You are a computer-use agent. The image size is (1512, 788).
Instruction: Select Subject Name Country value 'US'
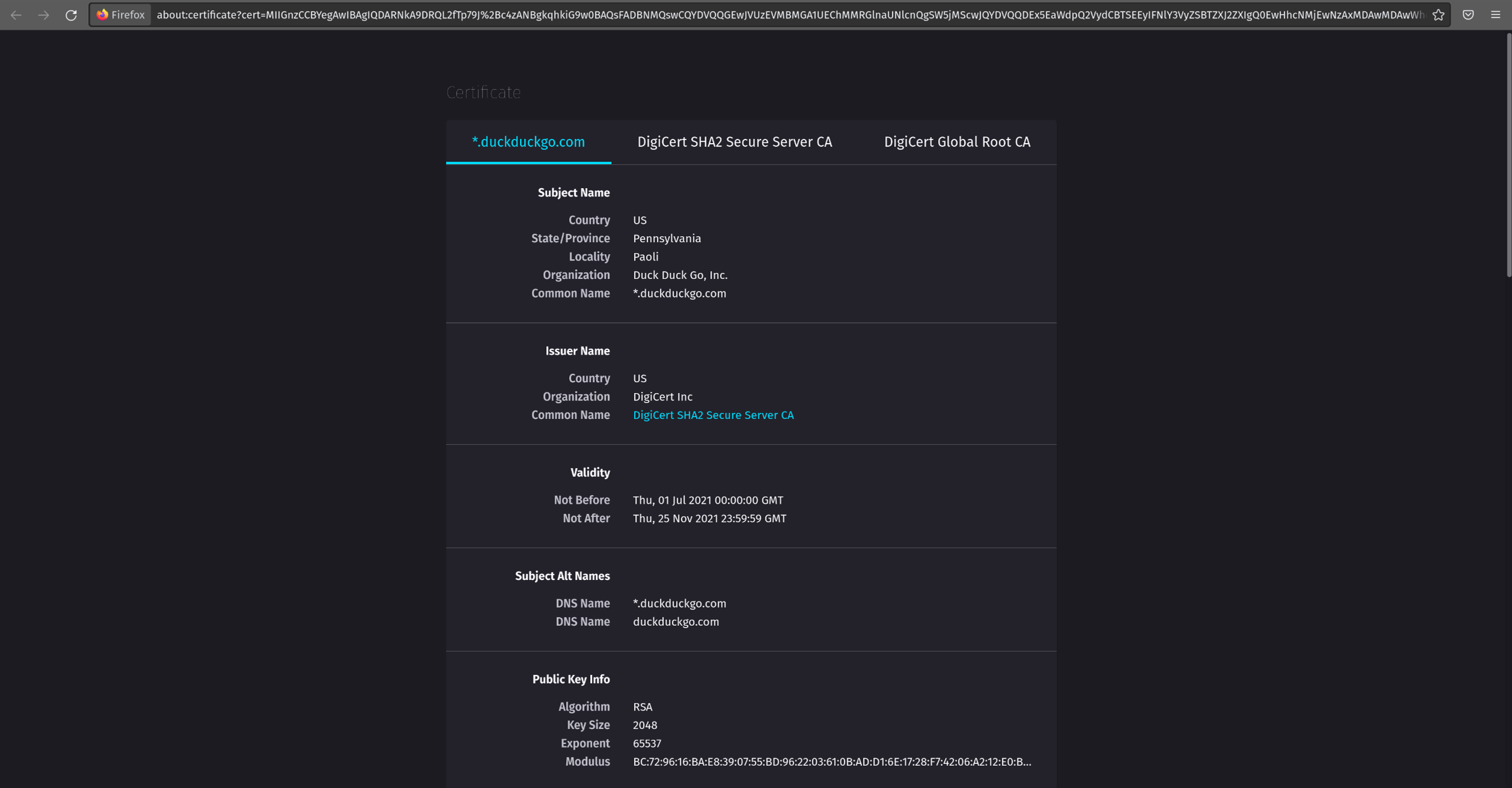pos(639,221)
